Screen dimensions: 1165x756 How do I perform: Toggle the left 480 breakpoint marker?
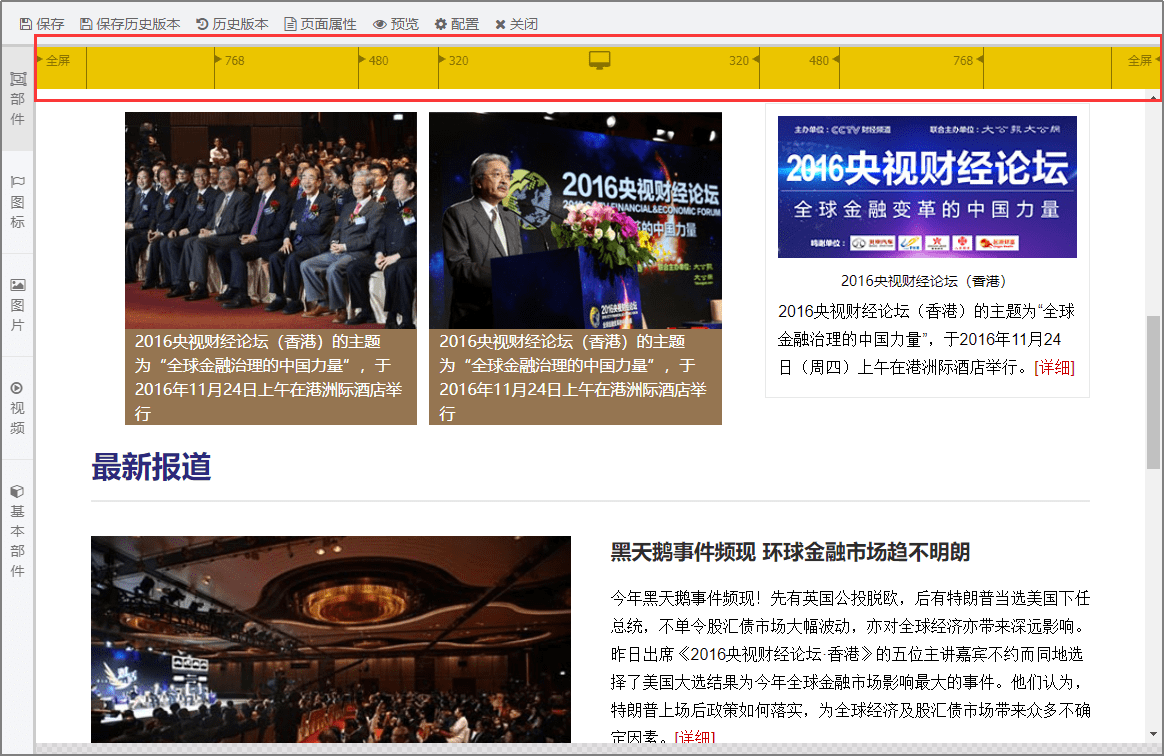click(376, 60)
